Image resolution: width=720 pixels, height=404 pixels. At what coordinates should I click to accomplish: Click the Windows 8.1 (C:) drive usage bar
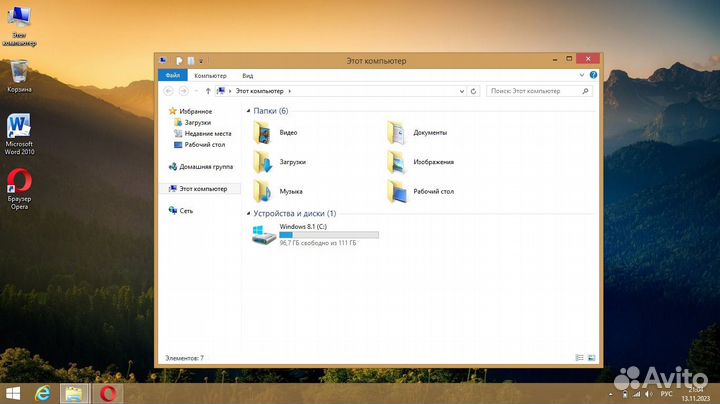click(329, 235)
